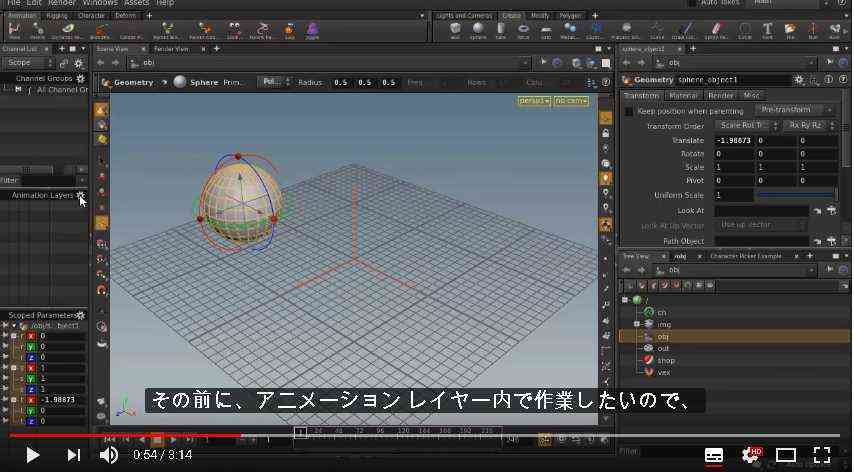The height and width of the screenshot is (472, 854).
Task: Select the Metaball tool in the Create shelf
Action: pos(570,30)
